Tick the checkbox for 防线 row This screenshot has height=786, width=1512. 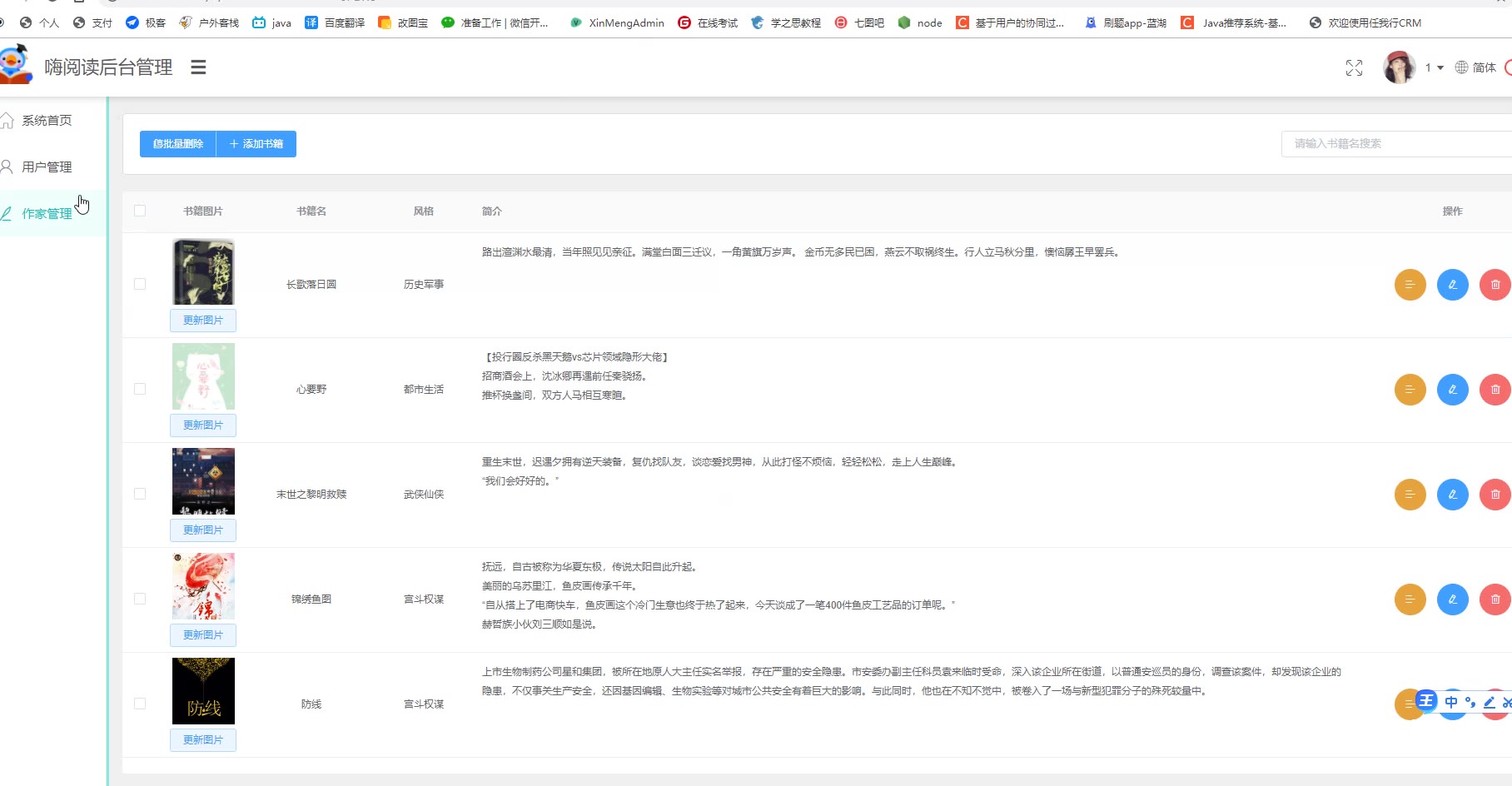point(140,704)
